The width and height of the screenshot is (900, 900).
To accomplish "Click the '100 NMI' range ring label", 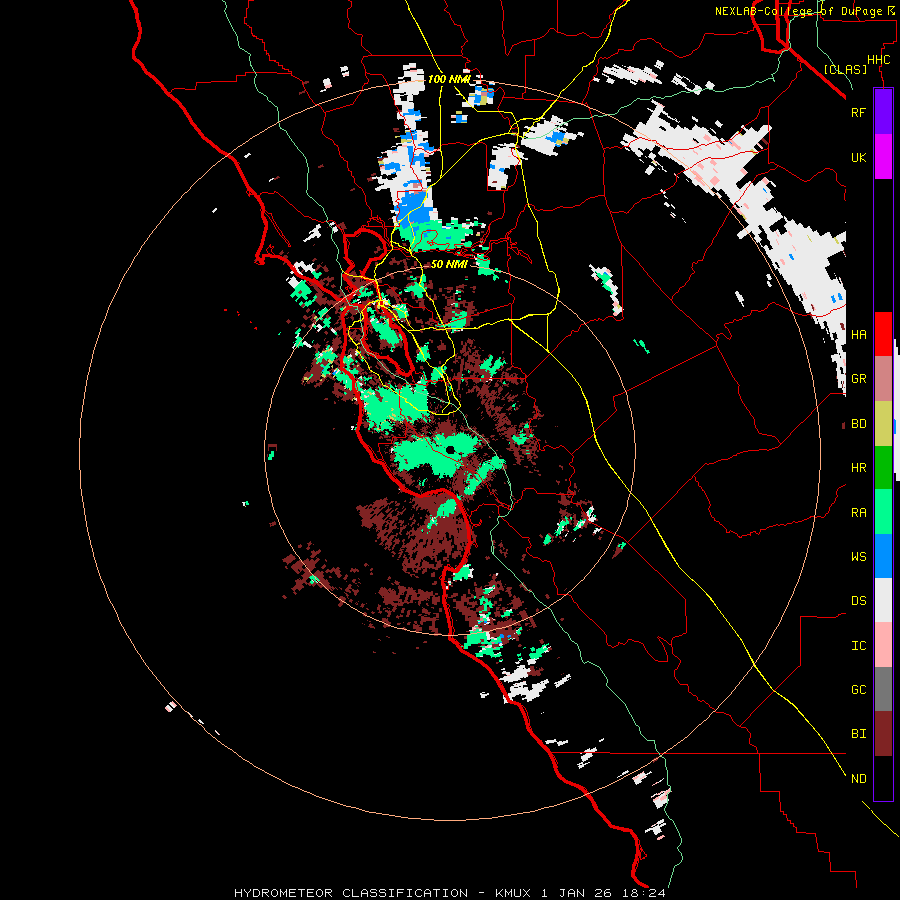I will tap(449, 79).
